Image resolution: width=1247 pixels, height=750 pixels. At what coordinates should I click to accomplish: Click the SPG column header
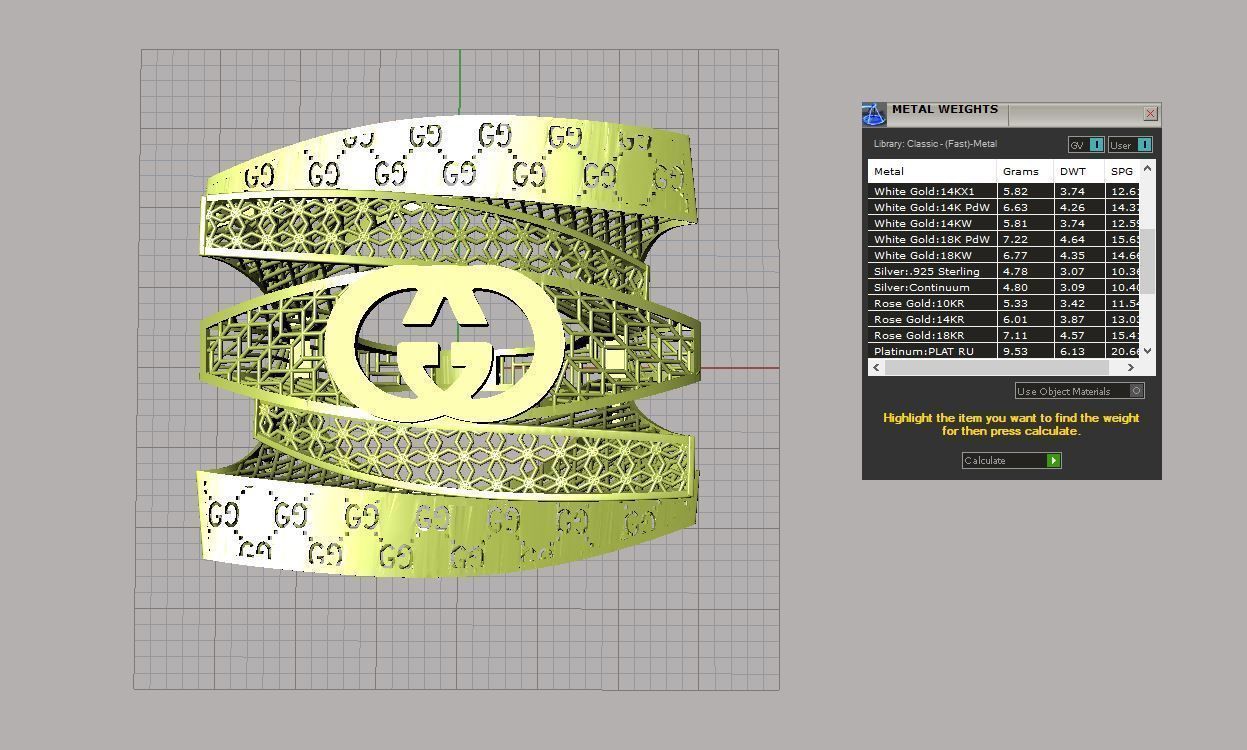(x=1122, y=171)
